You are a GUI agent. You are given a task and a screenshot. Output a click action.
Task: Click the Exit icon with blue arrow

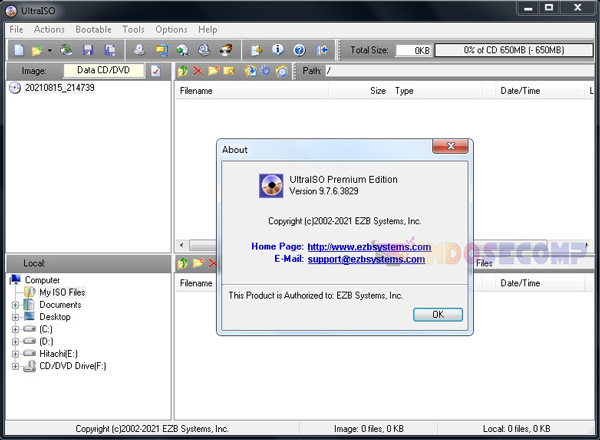tap(321, 50)
